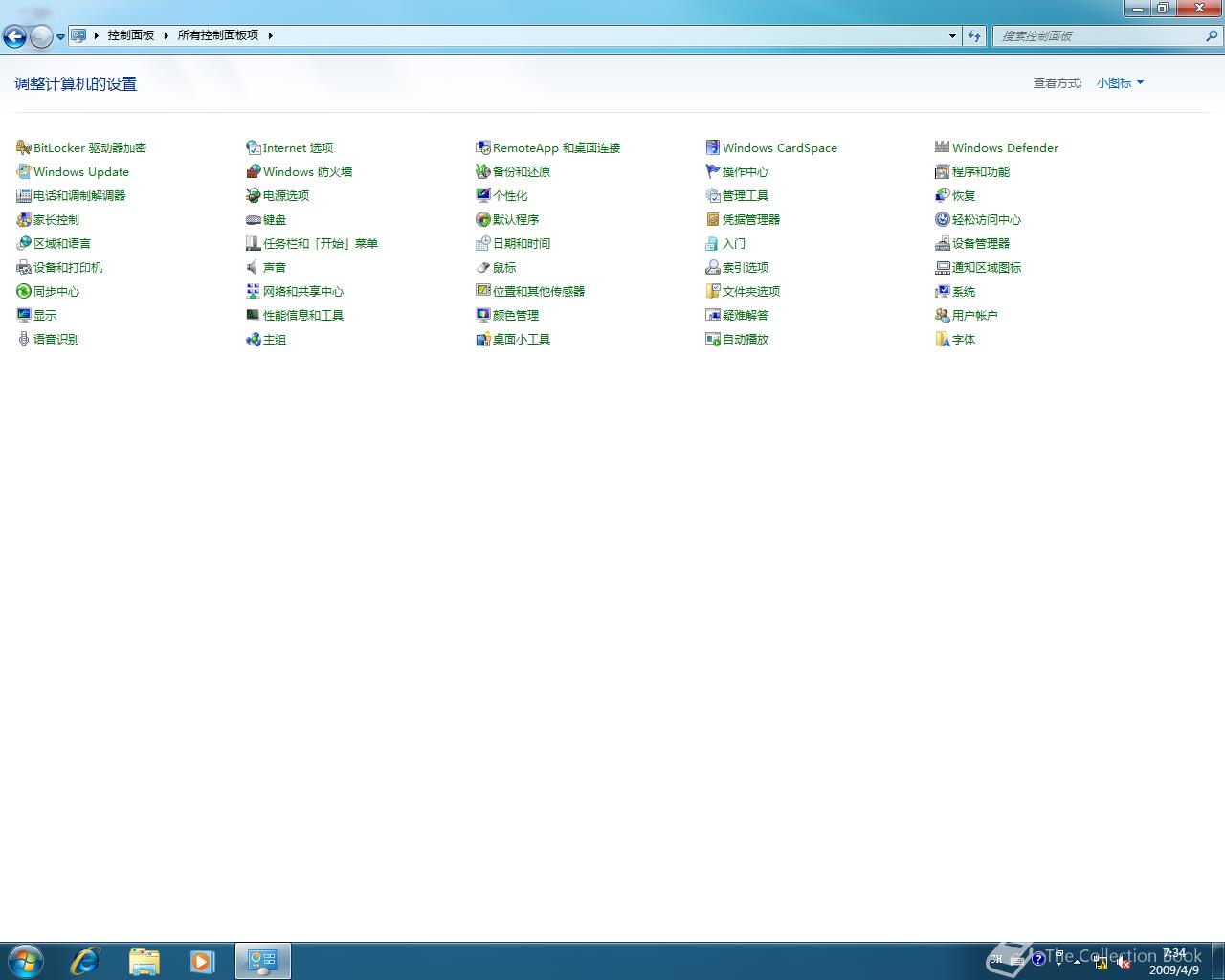Open the 电源选项 icon
Screen dimensions: 1225x980
pos(254,195)
